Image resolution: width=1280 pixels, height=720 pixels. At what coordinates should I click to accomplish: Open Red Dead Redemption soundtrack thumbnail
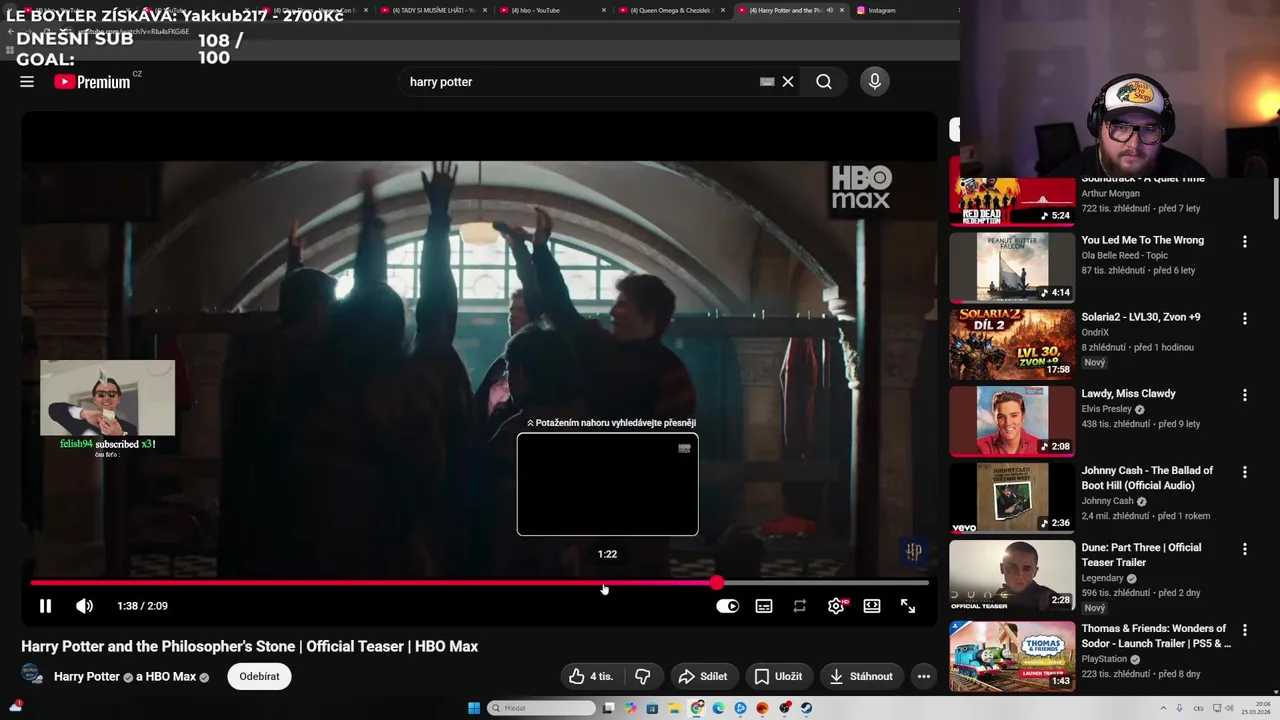(x=1012, y=201)
